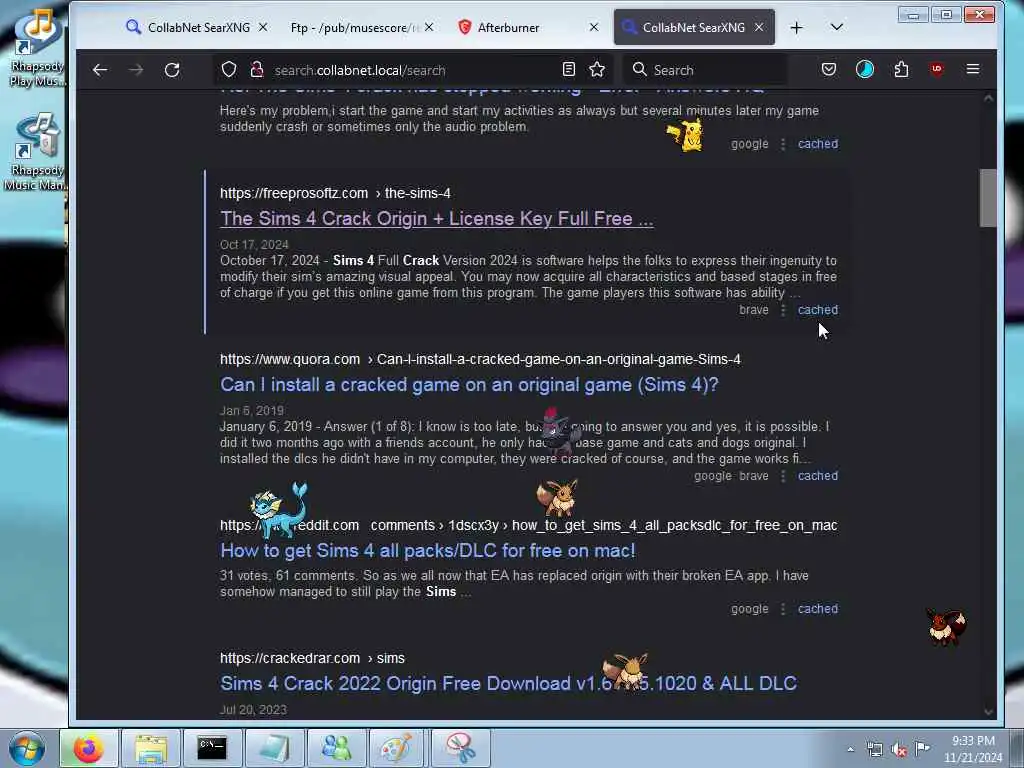Open the Extensions puzzle icon
Viewport: 1024px width, 768px height.
click(901, 69)
